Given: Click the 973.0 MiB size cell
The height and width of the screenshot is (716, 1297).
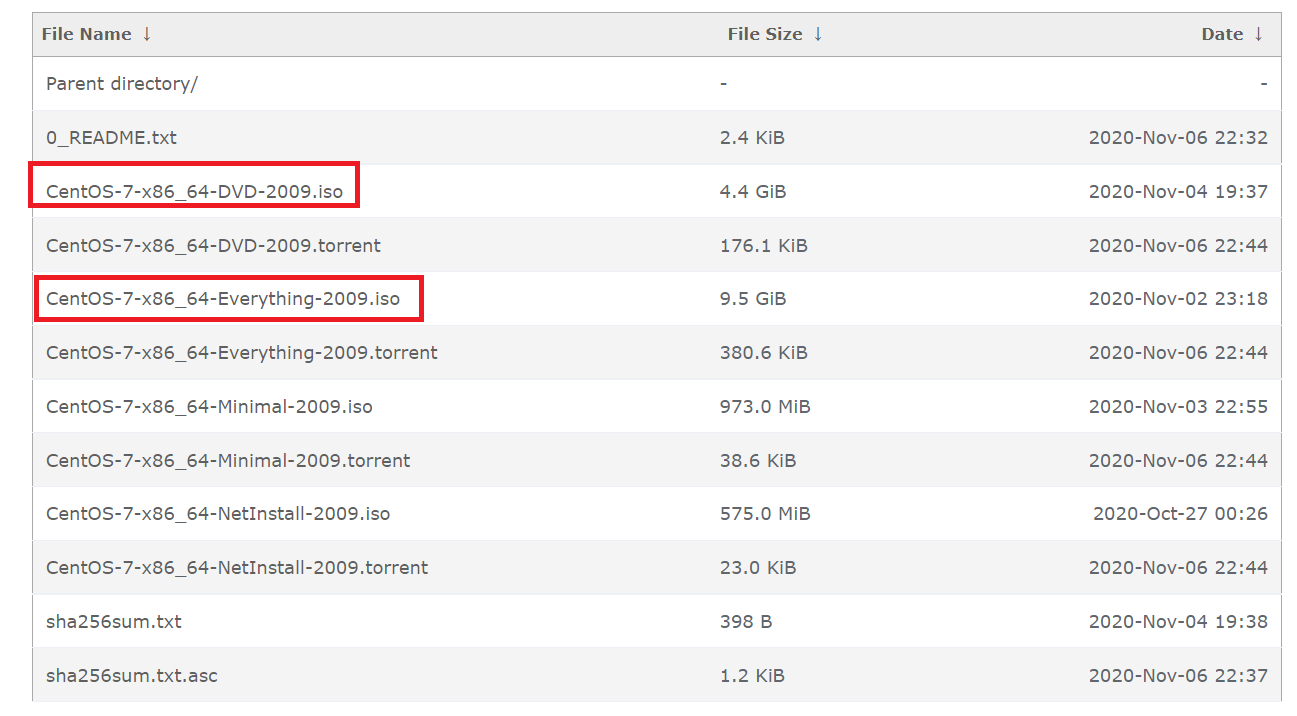Looking at the screenshot, I should coord(765,407).
